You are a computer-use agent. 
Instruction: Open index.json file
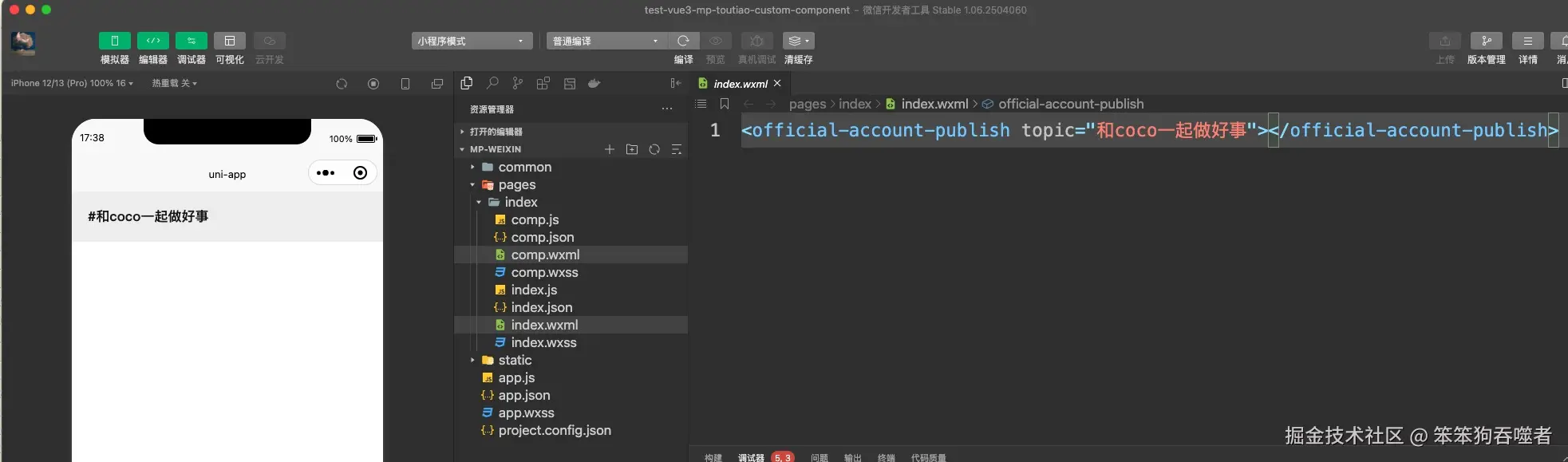[571, 307]
